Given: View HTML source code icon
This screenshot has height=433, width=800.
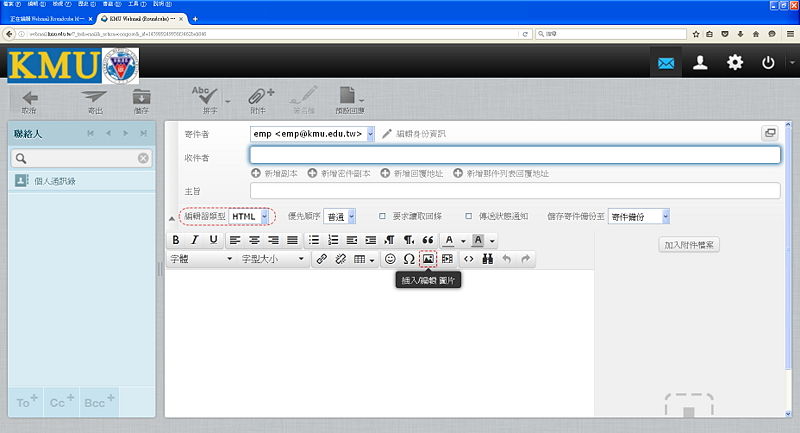Looking at the screenshot, I should 468,259.
